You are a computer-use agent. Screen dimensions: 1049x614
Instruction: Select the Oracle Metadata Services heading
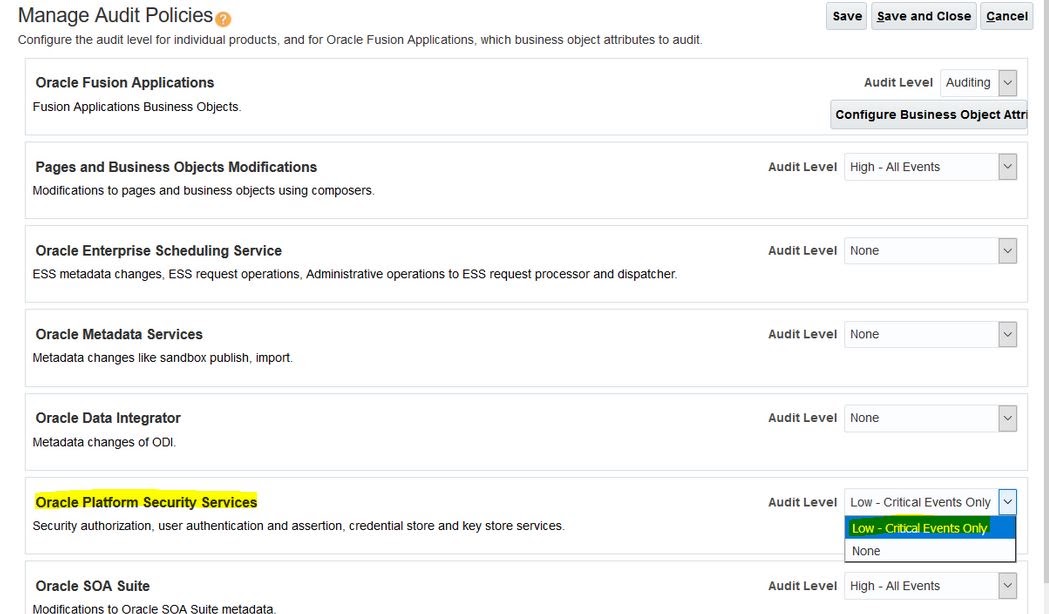point(117,333)
